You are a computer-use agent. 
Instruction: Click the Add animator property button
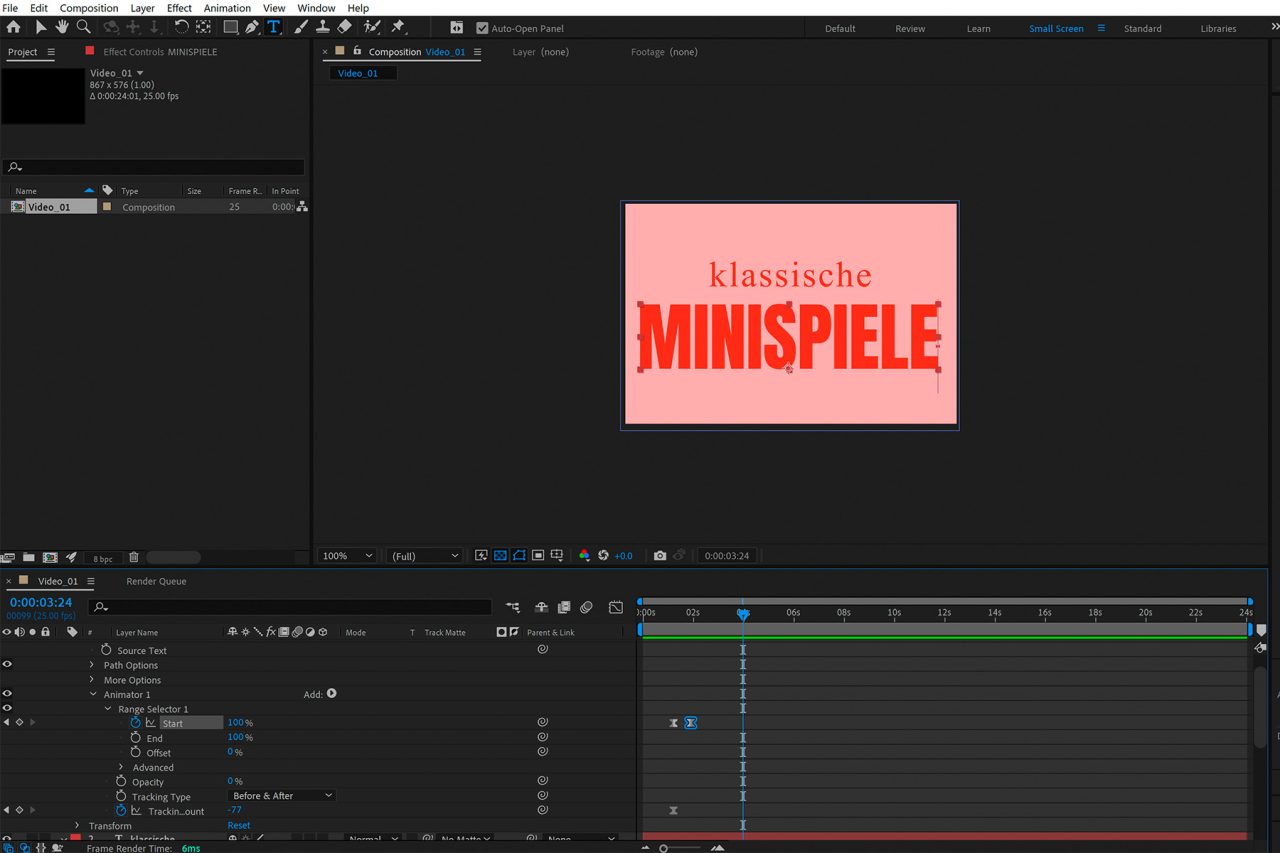click(x=331, y=694)
